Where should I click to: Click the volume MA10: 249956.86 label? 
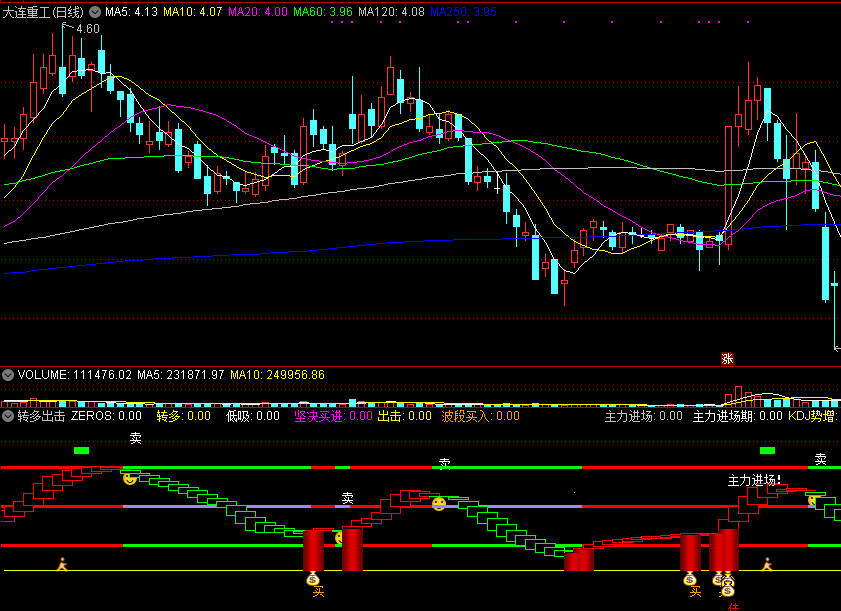click(x=277, y=375)
